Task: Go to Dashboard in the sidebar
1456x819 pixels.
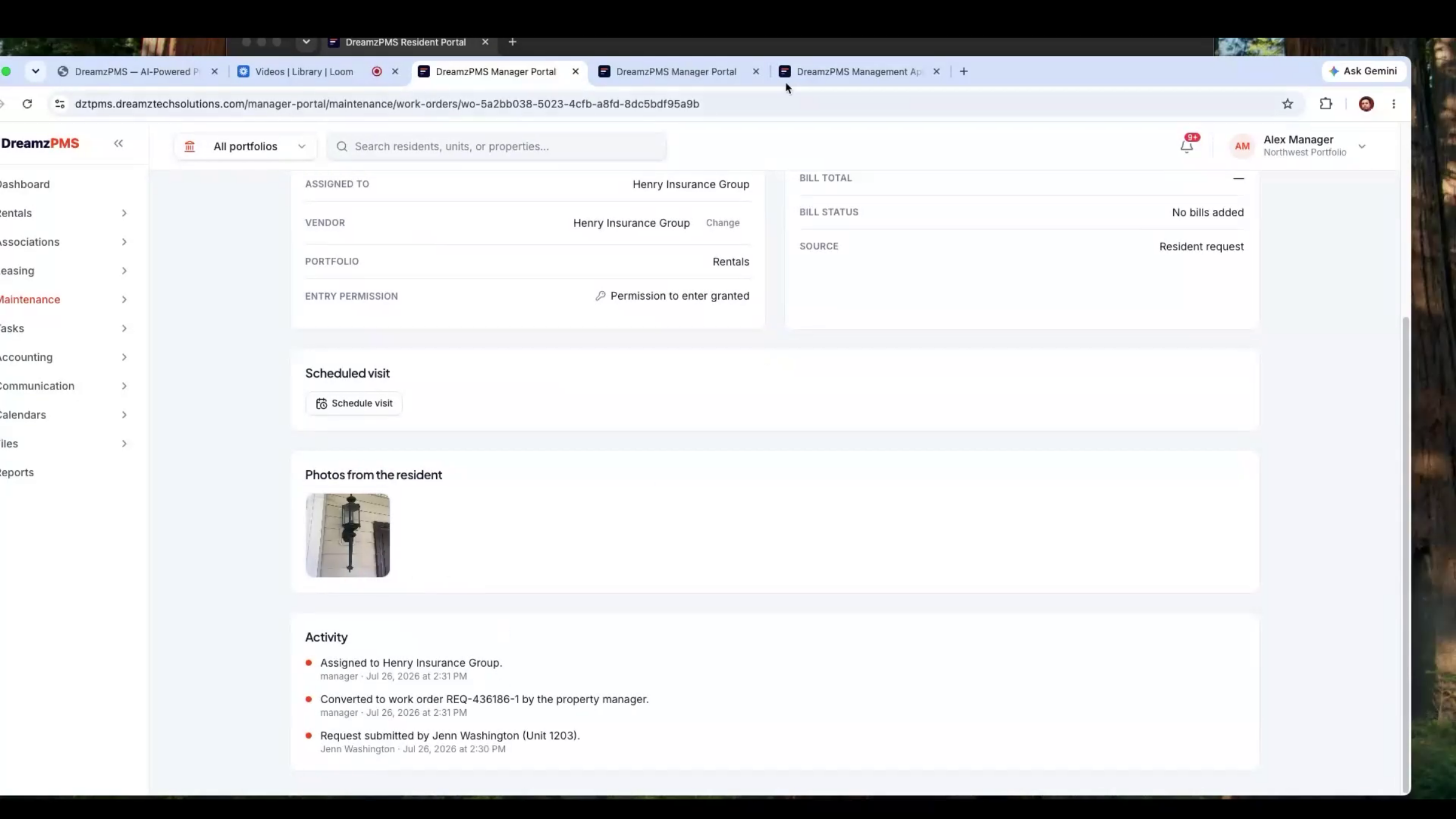Action: (x=25, y=184)
